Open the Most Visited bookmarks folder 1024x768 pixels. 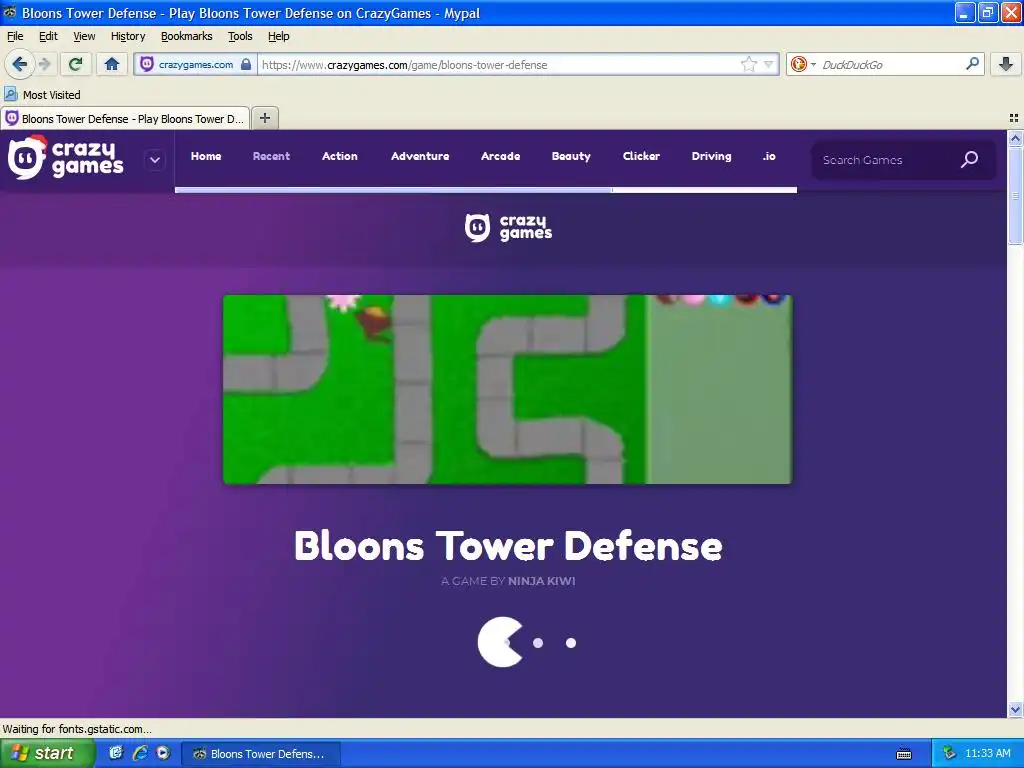[x=42, y=95]
